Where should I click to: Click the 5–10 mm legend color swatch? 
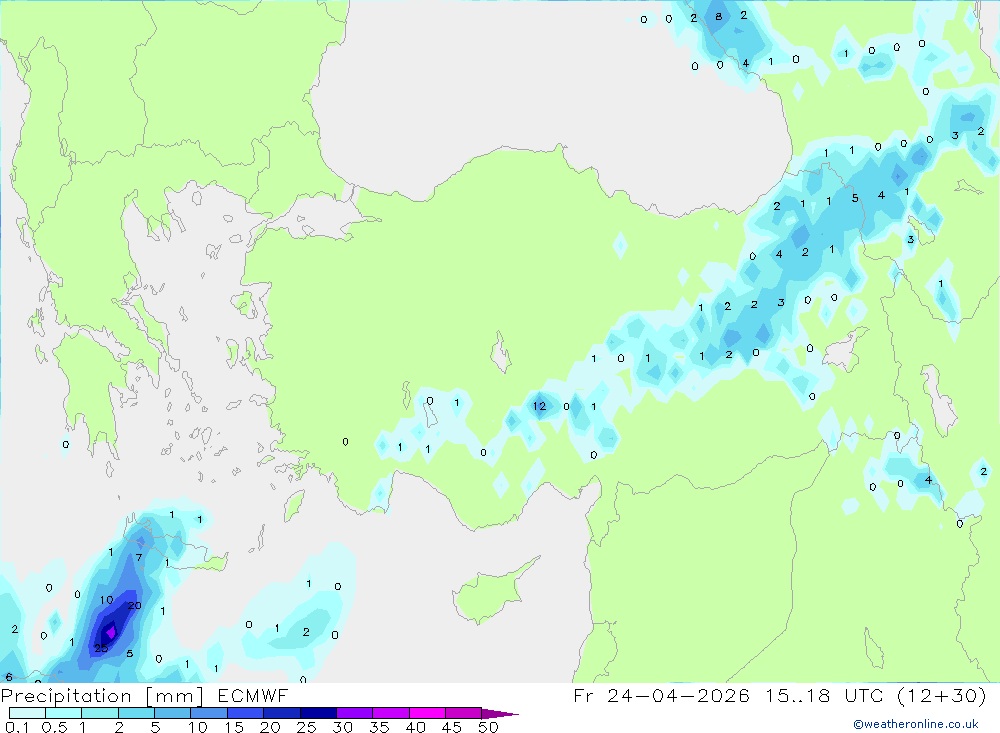pyautogui.click(x=173, y=713)
